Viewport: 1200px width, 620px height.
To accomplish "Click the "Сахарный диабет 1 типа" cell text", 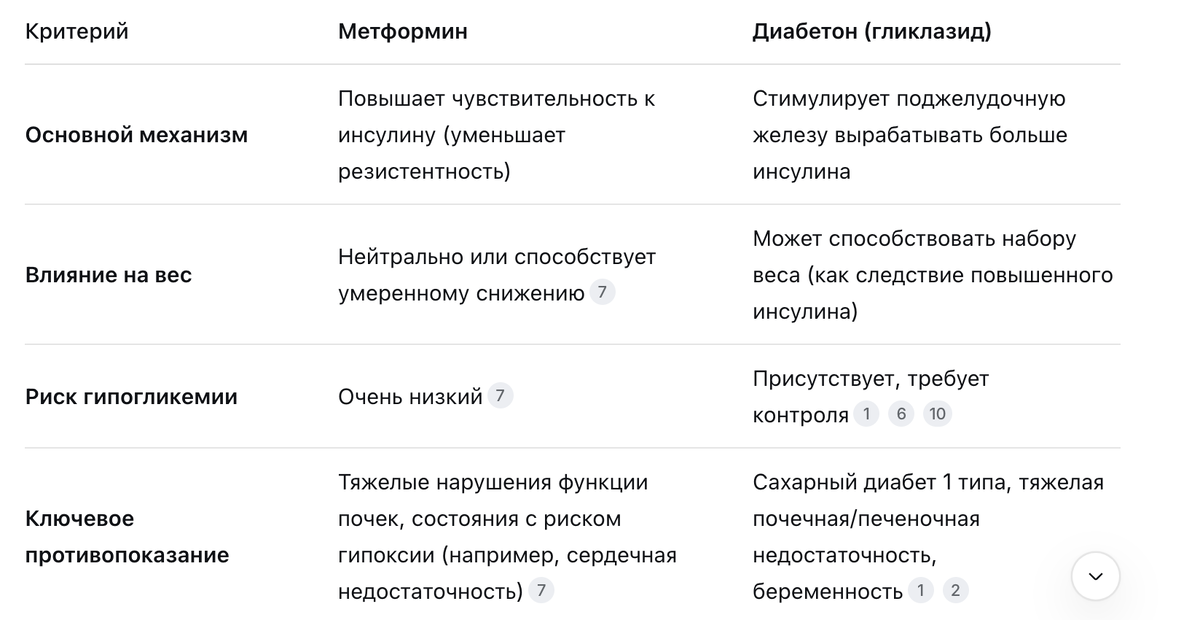I will click(x=928, y=537).
